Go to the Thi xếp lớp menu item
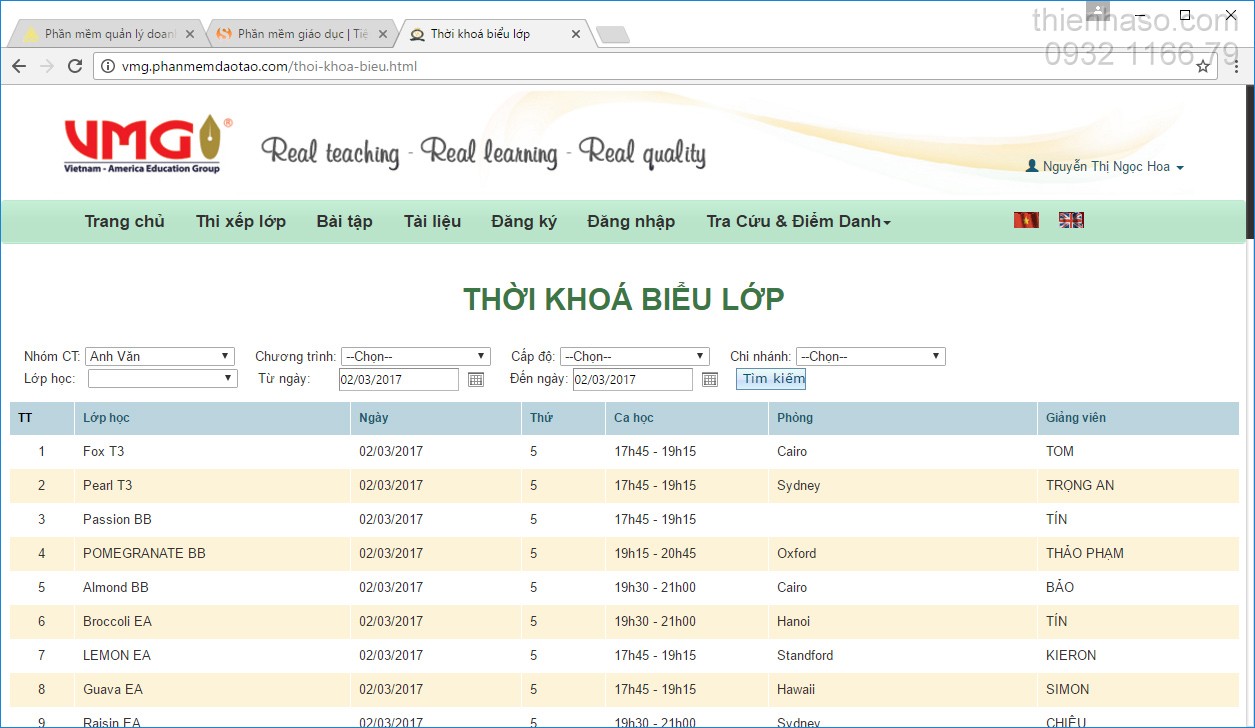 coord(241,221)
